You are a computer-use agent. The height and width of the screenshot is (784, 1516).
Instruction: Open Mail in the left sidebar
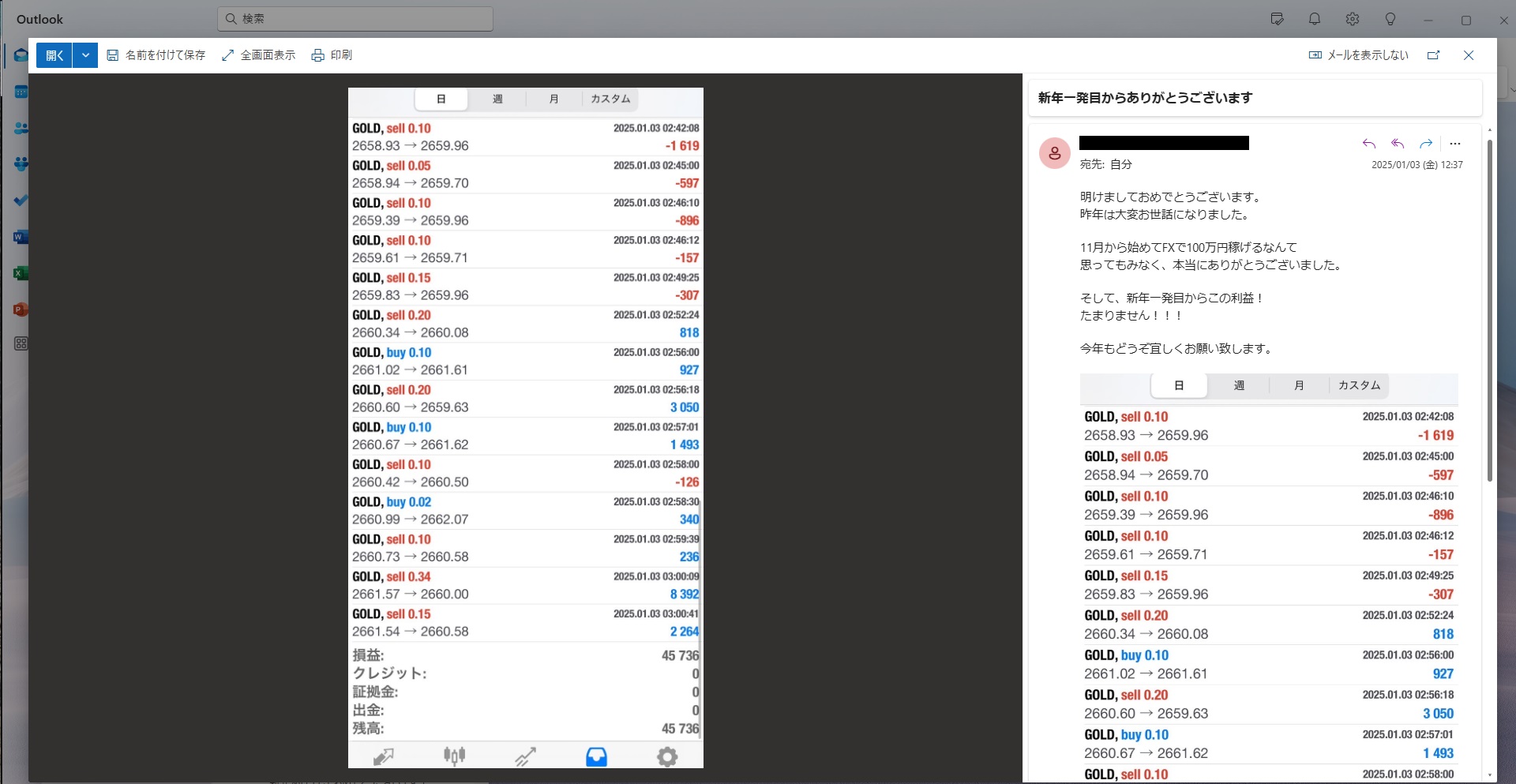click(x=21, y=55)
